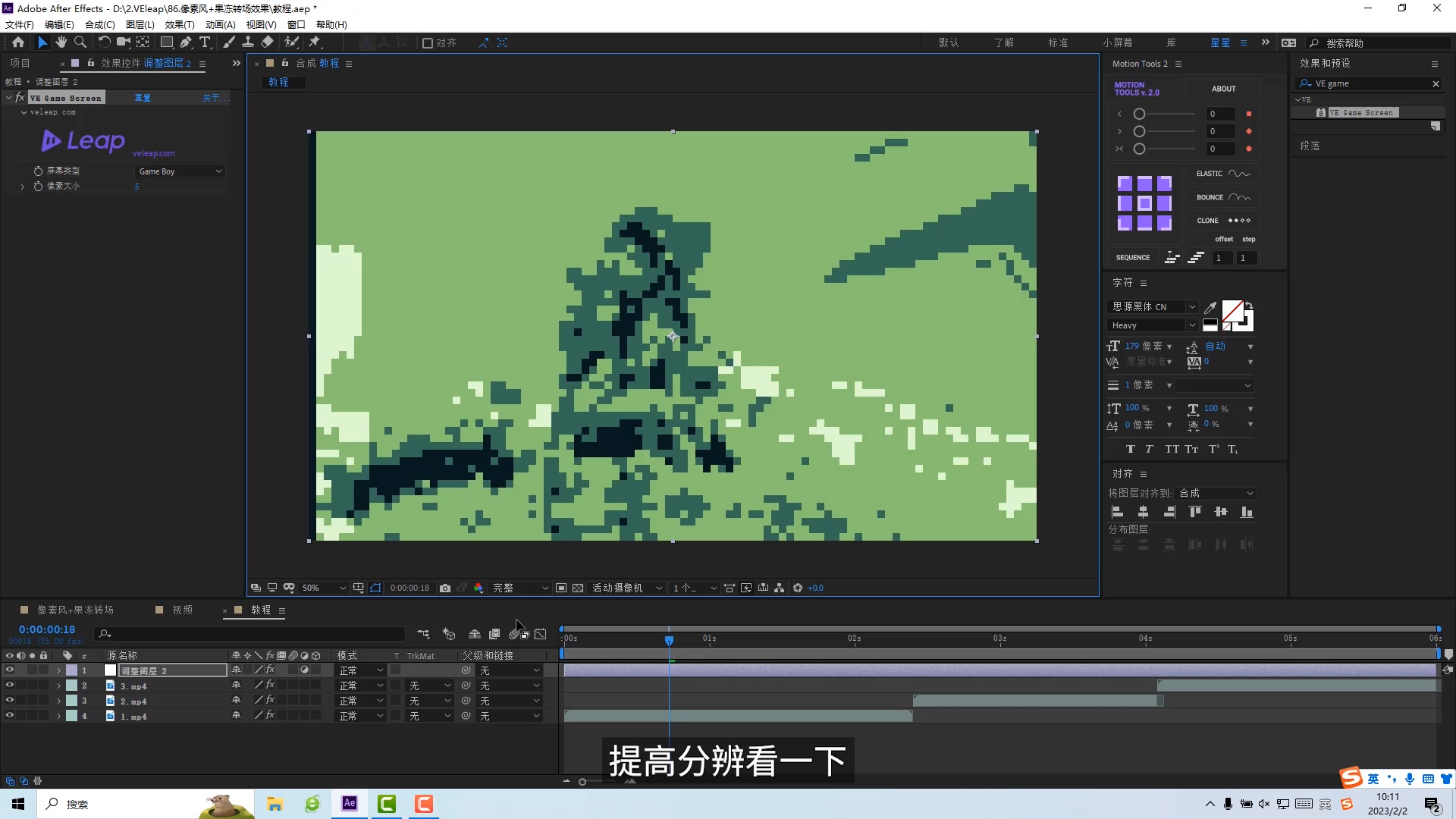Click the shy layers hide icon in timeline
The width and height of the screenshot is (1456, 819).
coord(475,634)
